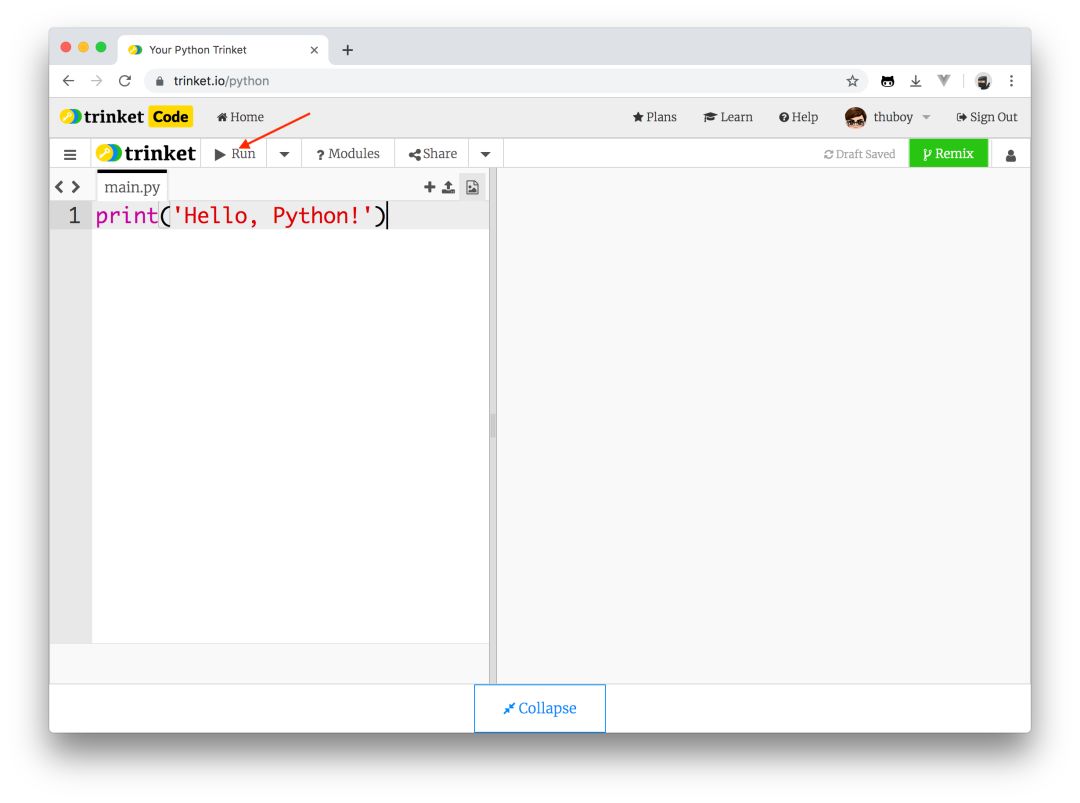Viewport: 1080px width, 803px height.
Task: Open the image library icon
Action: pos(472,187)
